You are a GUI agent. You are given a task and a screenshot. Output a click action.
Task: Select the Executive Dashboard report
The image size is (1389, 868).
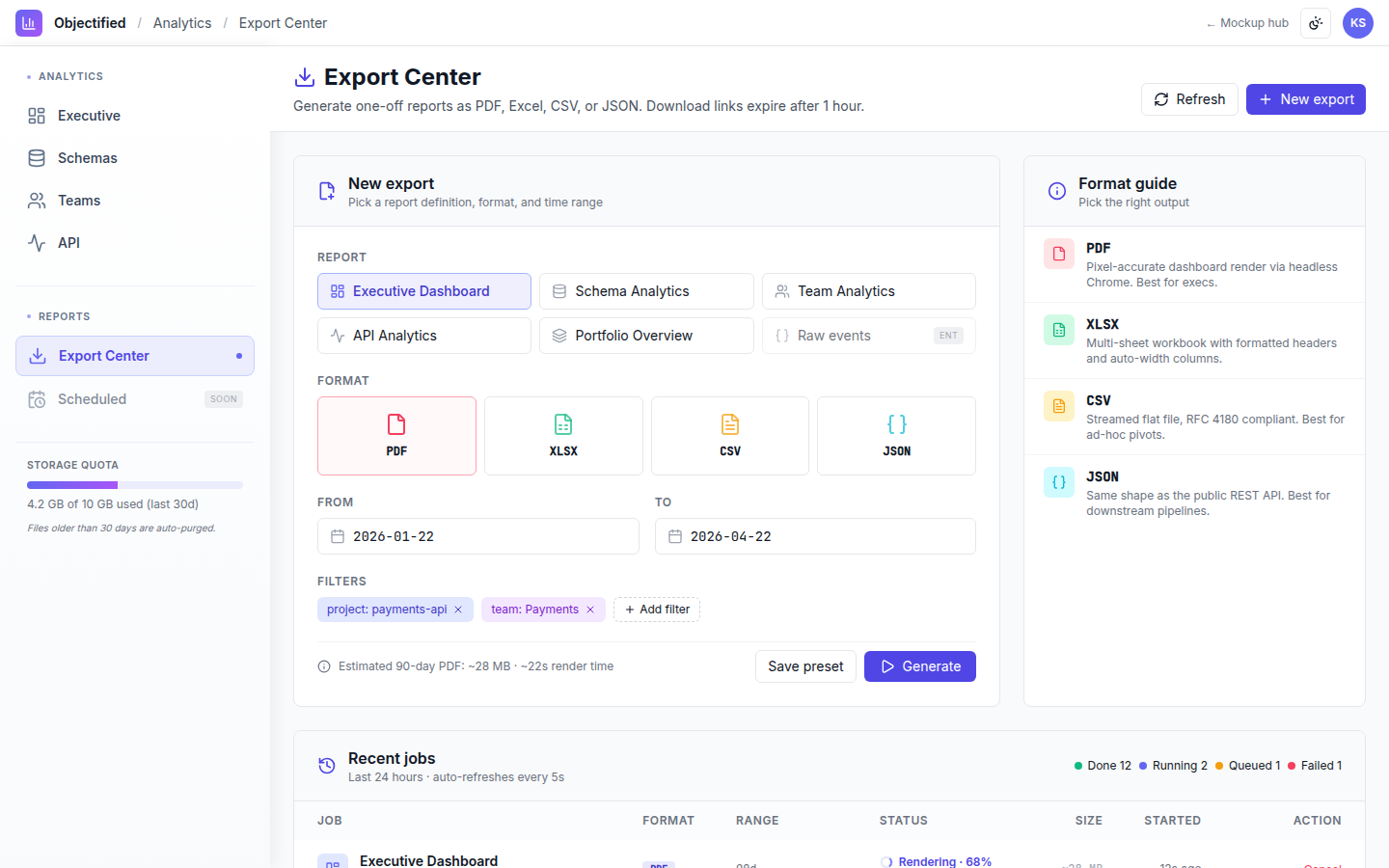point(424,291)
